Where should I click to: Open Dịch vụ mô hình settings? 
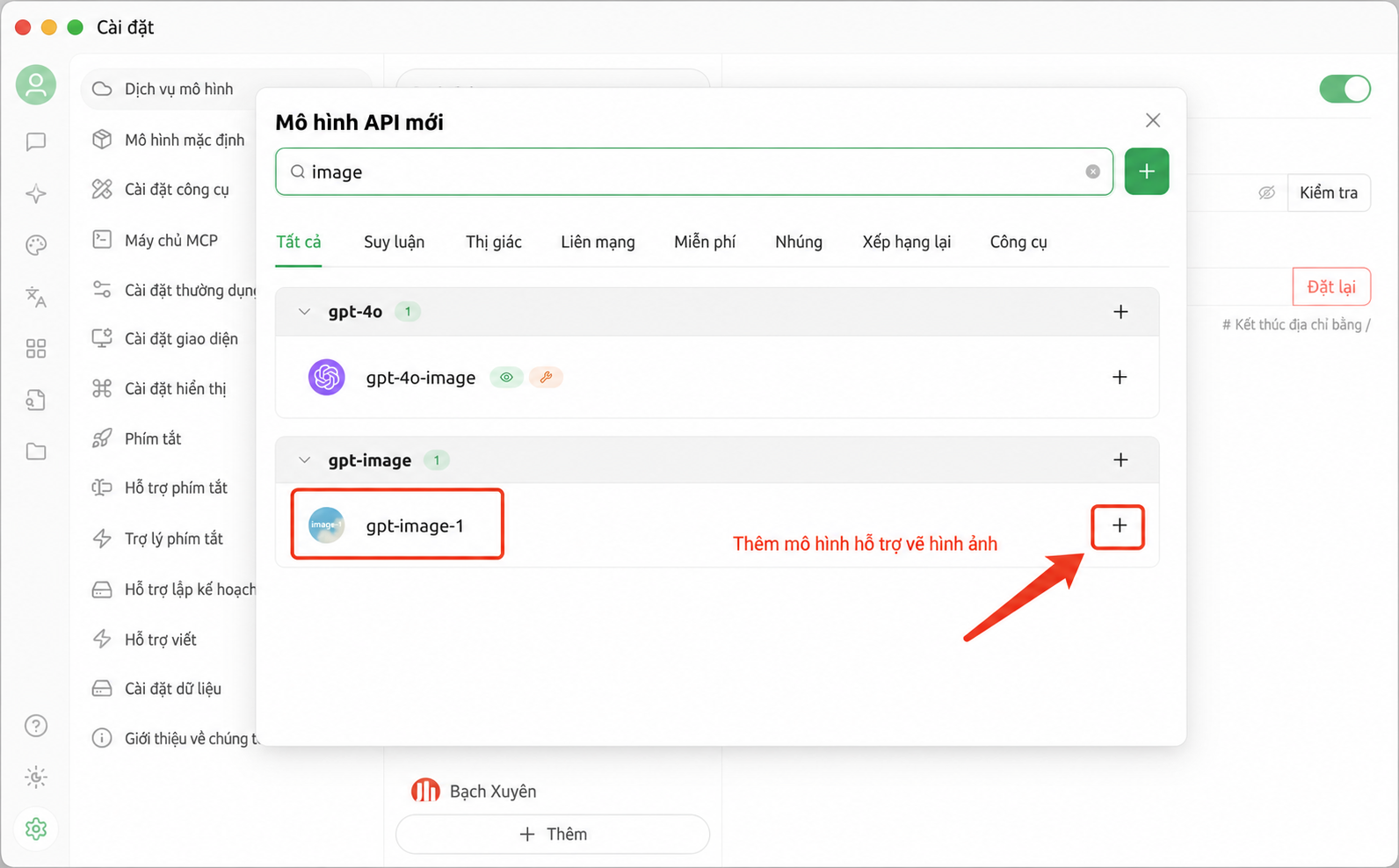[179, 89]
